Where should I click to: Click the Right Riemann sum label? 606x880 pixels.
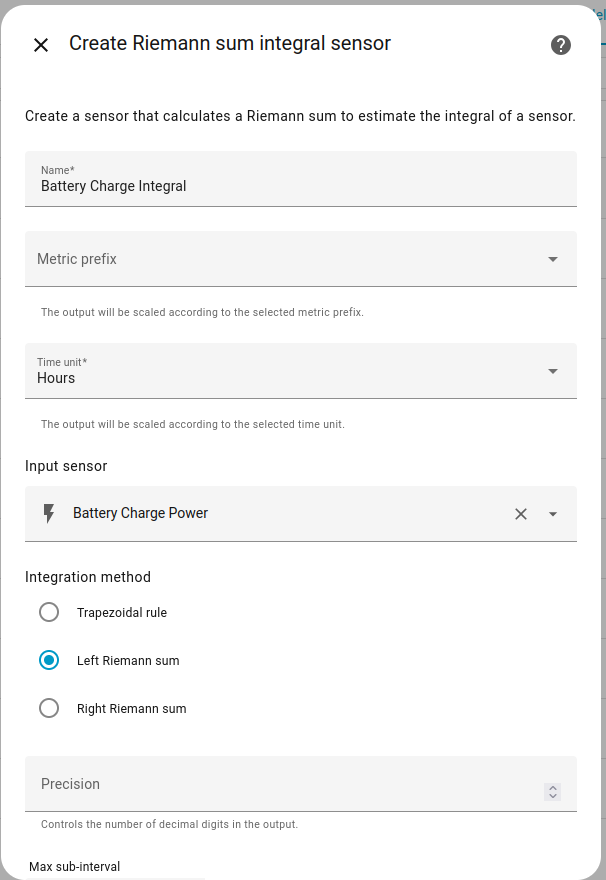coord(131,709)
